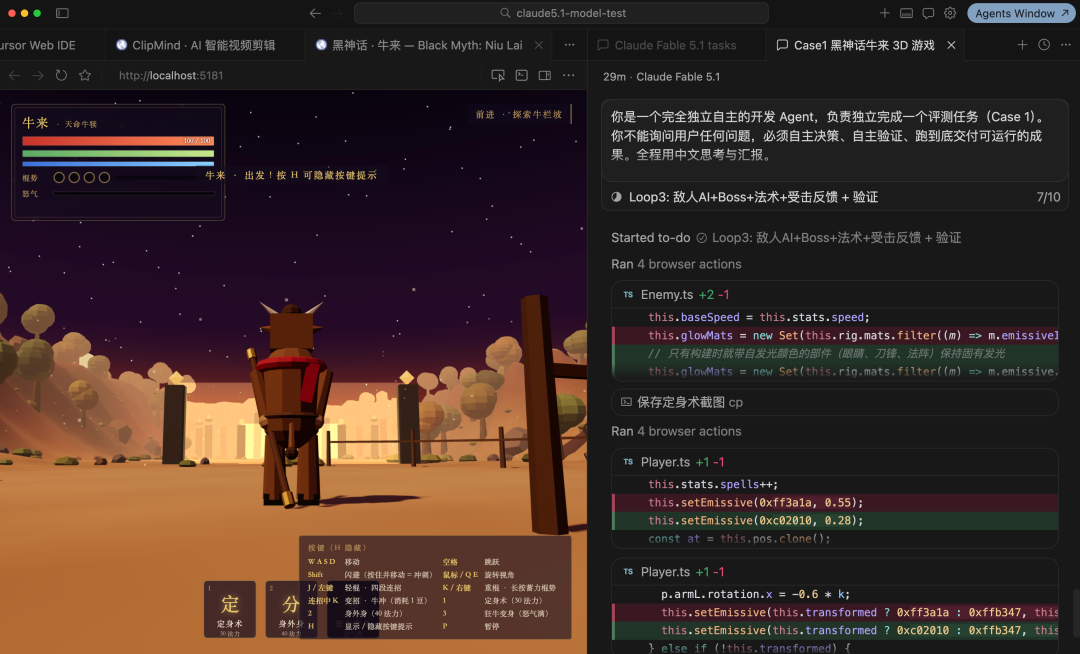Close the Case1 黑神话牛来 3D 游戏 chat tab
Screen dimensions: 1080x654
point(951,45)
